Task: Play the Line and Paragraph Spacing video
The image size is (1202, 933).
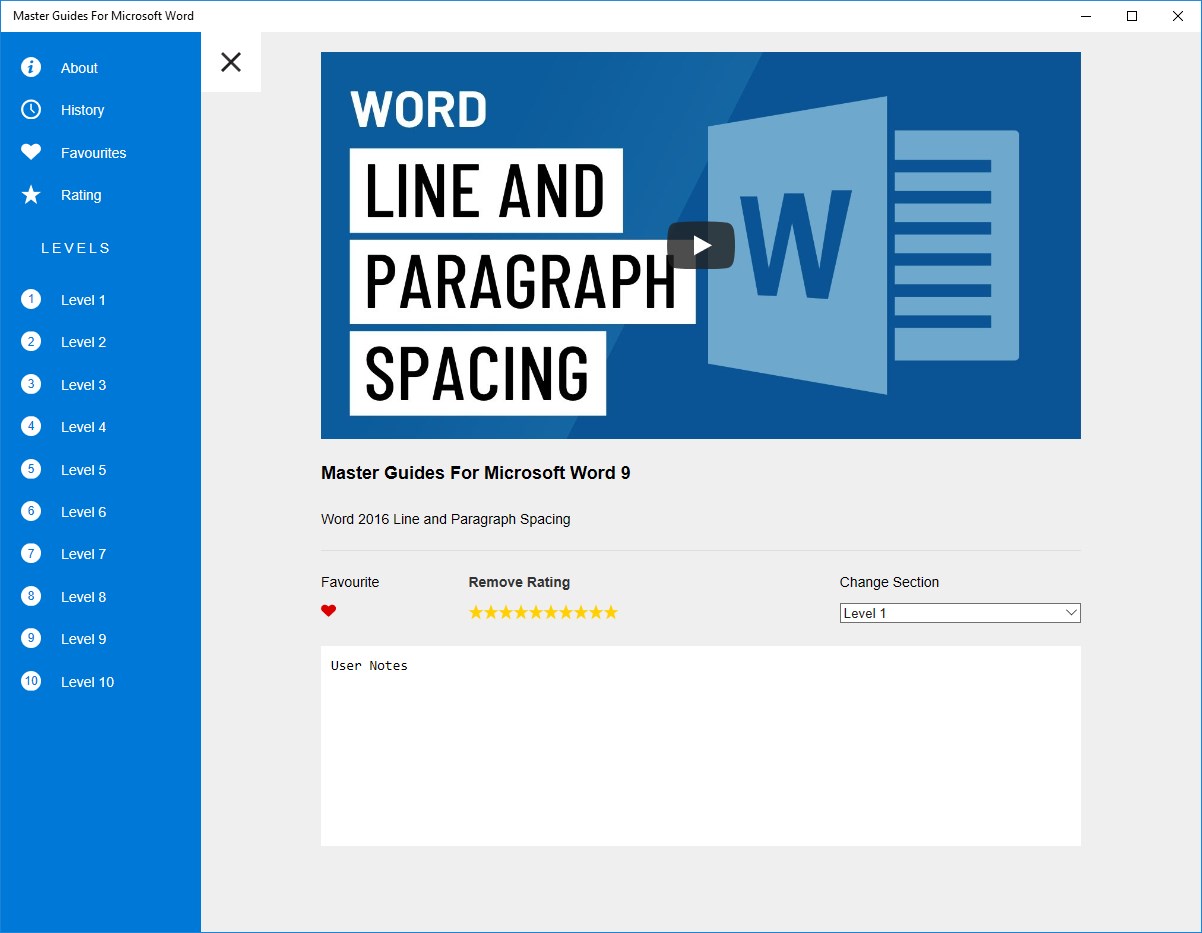Action: coord(701,245)
